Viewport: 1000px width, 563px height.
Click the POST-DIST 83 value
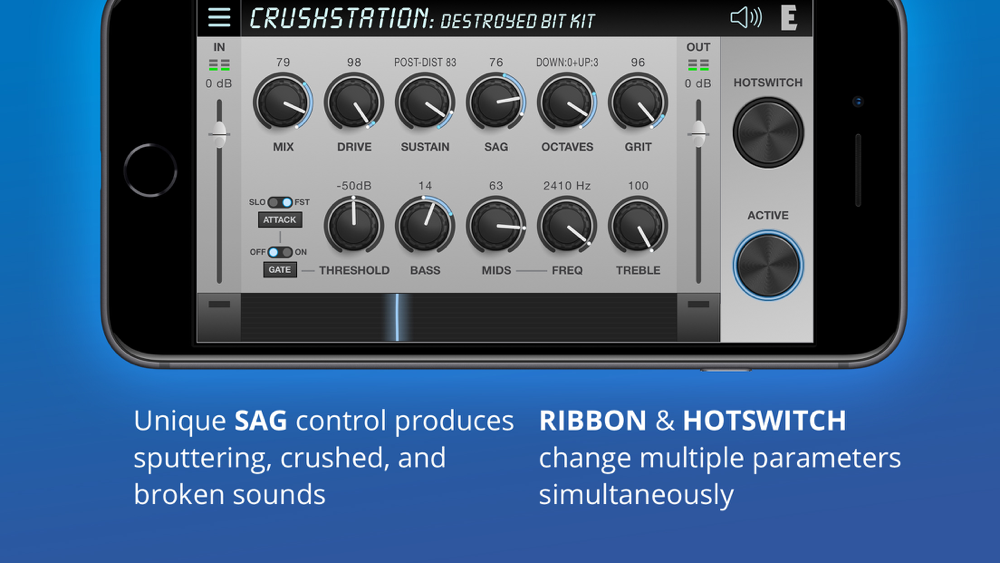coord(425,62)
